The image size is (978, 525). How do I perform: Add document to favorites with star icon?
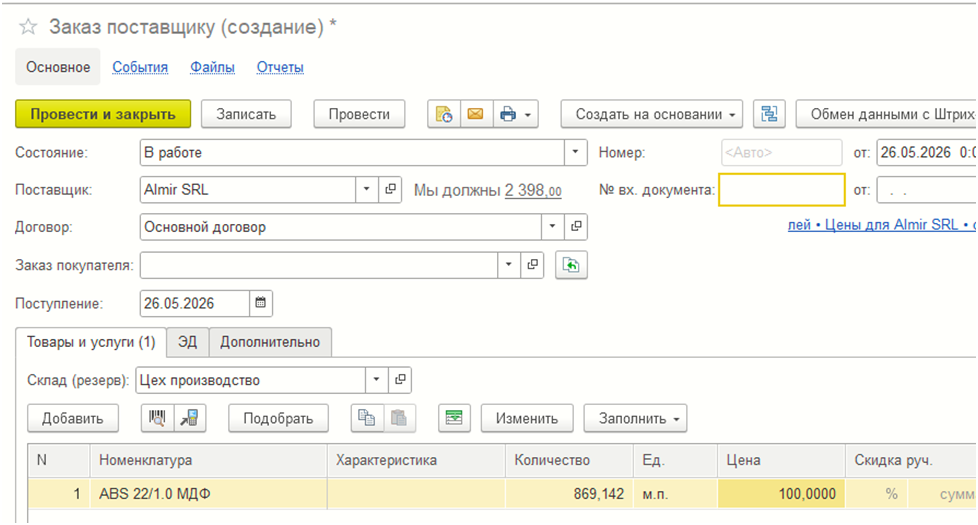(28, 27)
